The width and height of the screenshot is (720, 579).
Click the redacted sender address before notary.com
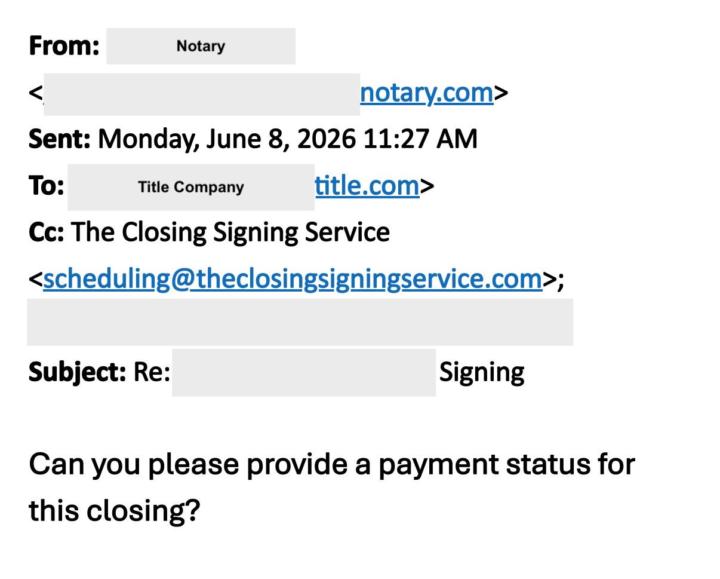point(202,94)
